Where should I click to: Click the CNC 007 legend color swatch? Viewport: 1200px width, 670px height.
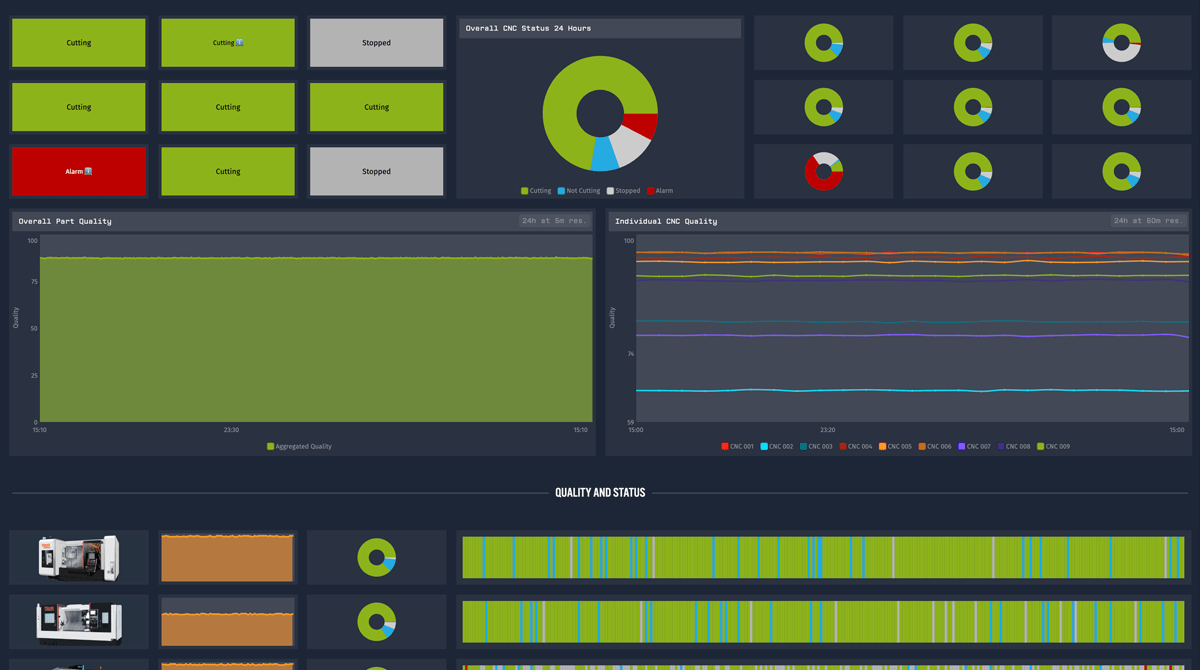(x=962, y=447)
